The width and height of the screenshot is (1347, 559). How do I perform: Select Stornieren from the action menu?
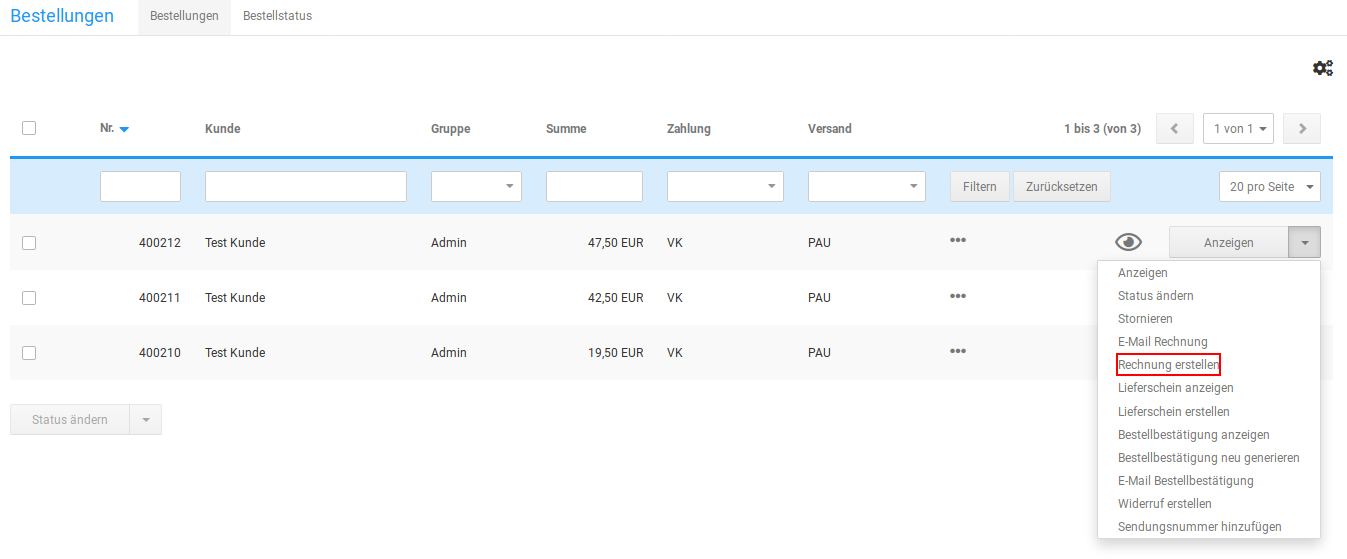[x=1145, y=319]
